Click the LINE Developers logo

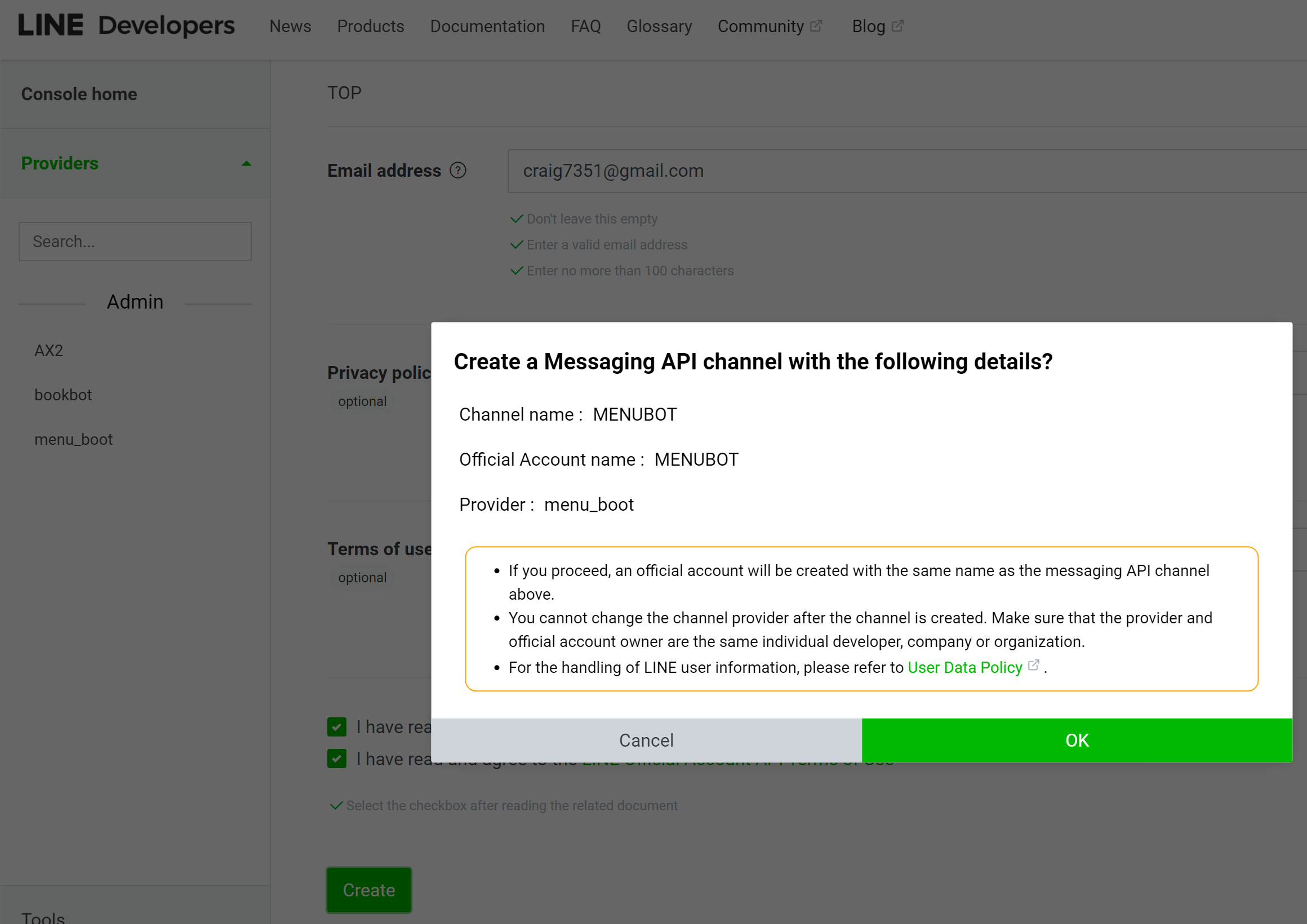point(126,25)
